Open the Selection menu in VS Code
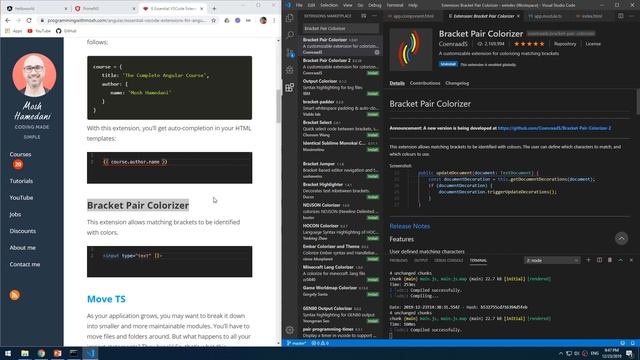The width and height of the screenshot is (640, 360). pos(329,5)
